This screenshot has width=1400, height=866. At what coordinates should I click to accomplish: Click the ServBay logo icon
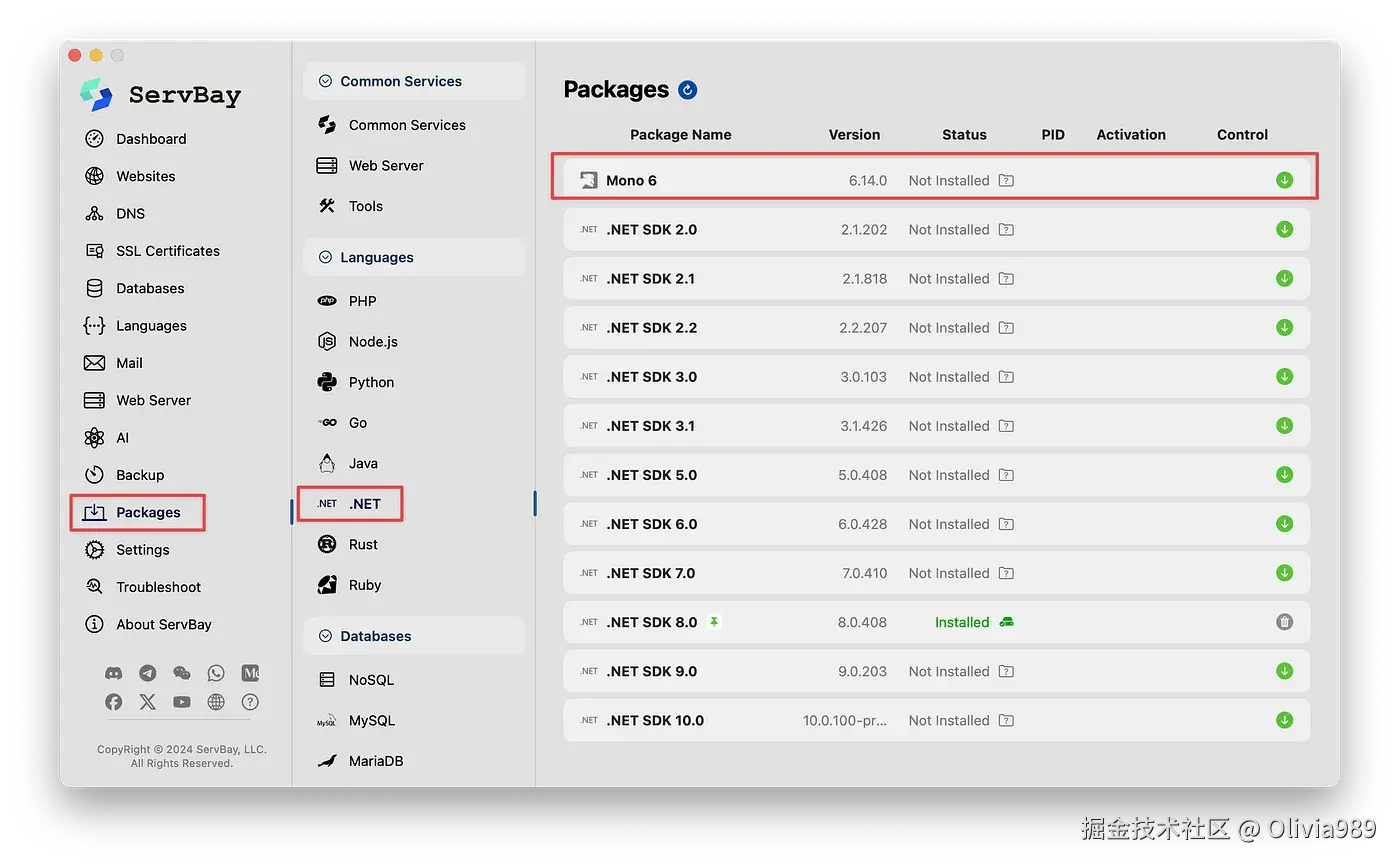pos(97,95)
